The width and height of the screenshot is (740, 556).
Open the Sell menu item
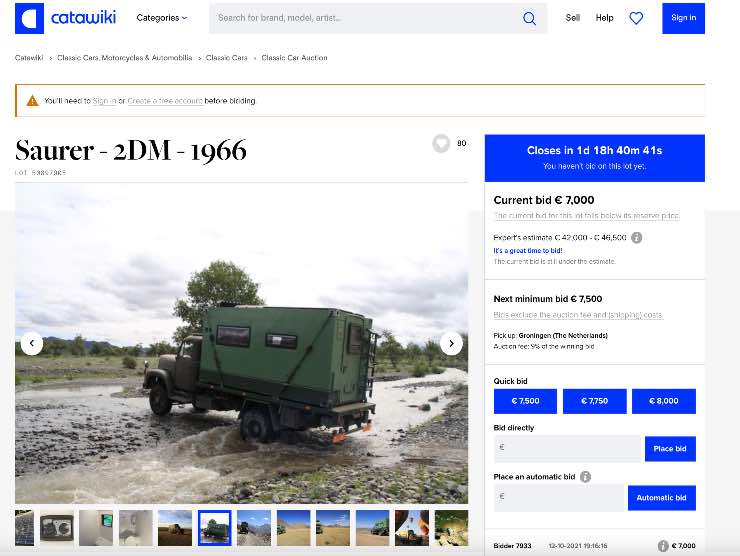point(572,18)
